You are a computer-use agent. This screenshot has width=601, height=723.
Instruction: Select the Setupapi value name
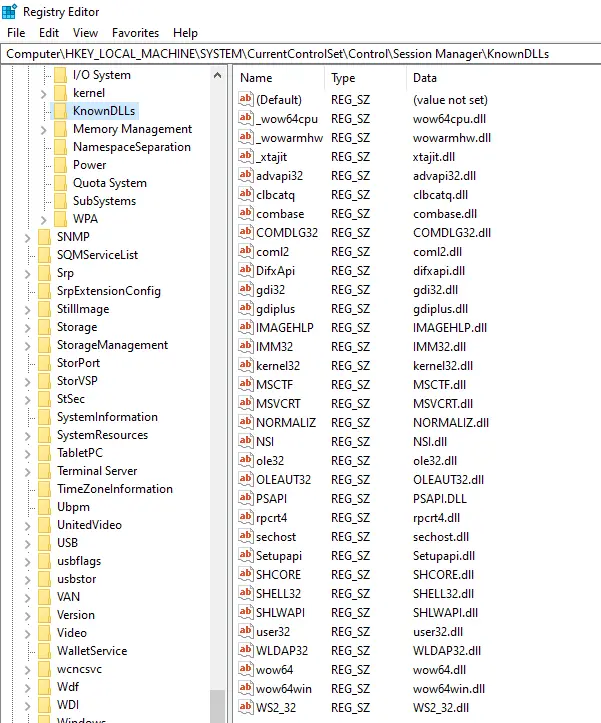[x=279, y=556]
